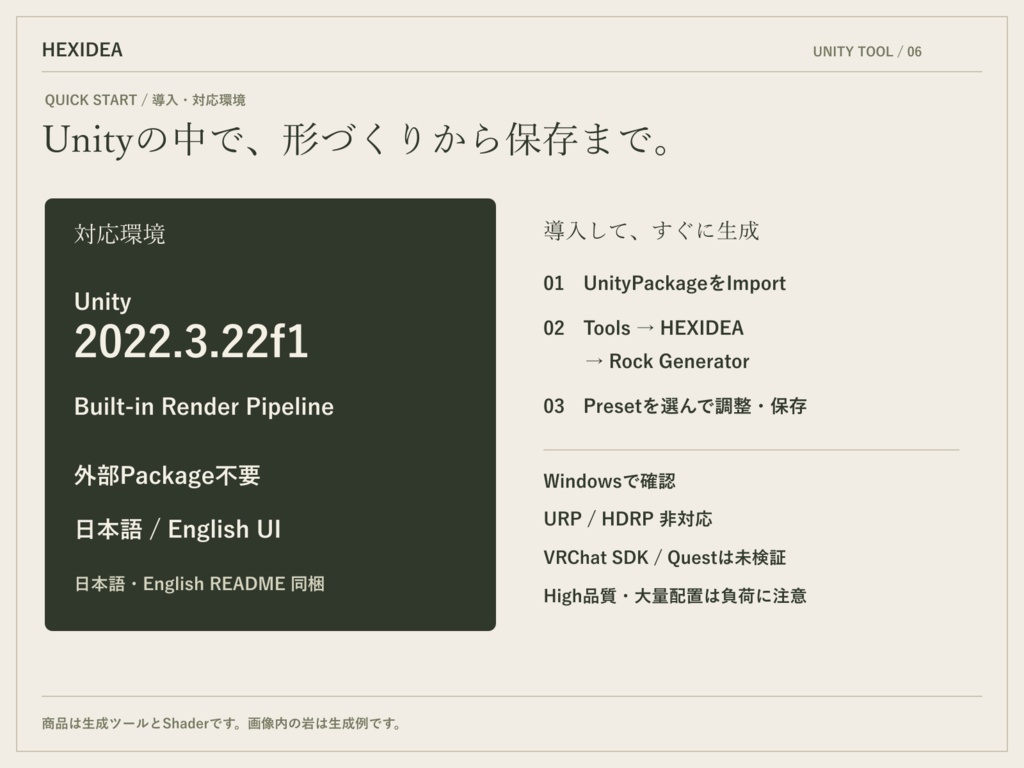This screenshot has width=1024, height=768.
Task: Click the '導入して、すぐに生成' heading
Action: (x=651, y=231)
